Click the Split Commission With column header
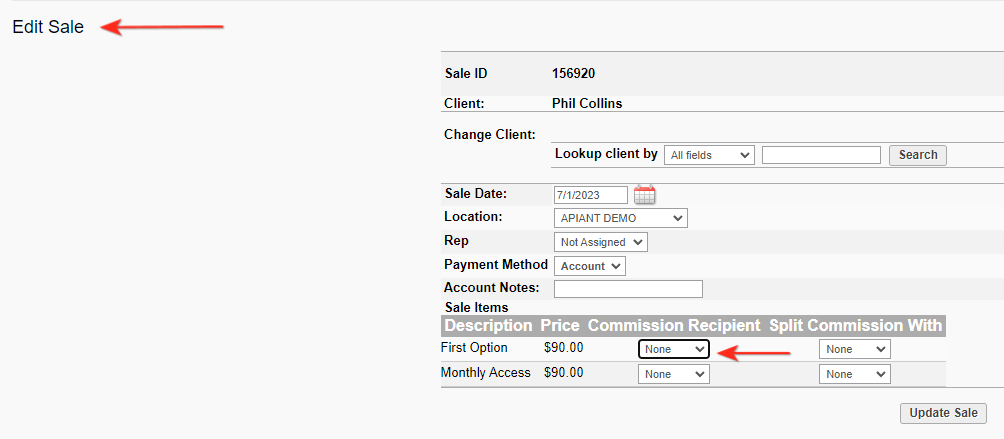This screenshot has height=439, width=1004. pos(855,326)
